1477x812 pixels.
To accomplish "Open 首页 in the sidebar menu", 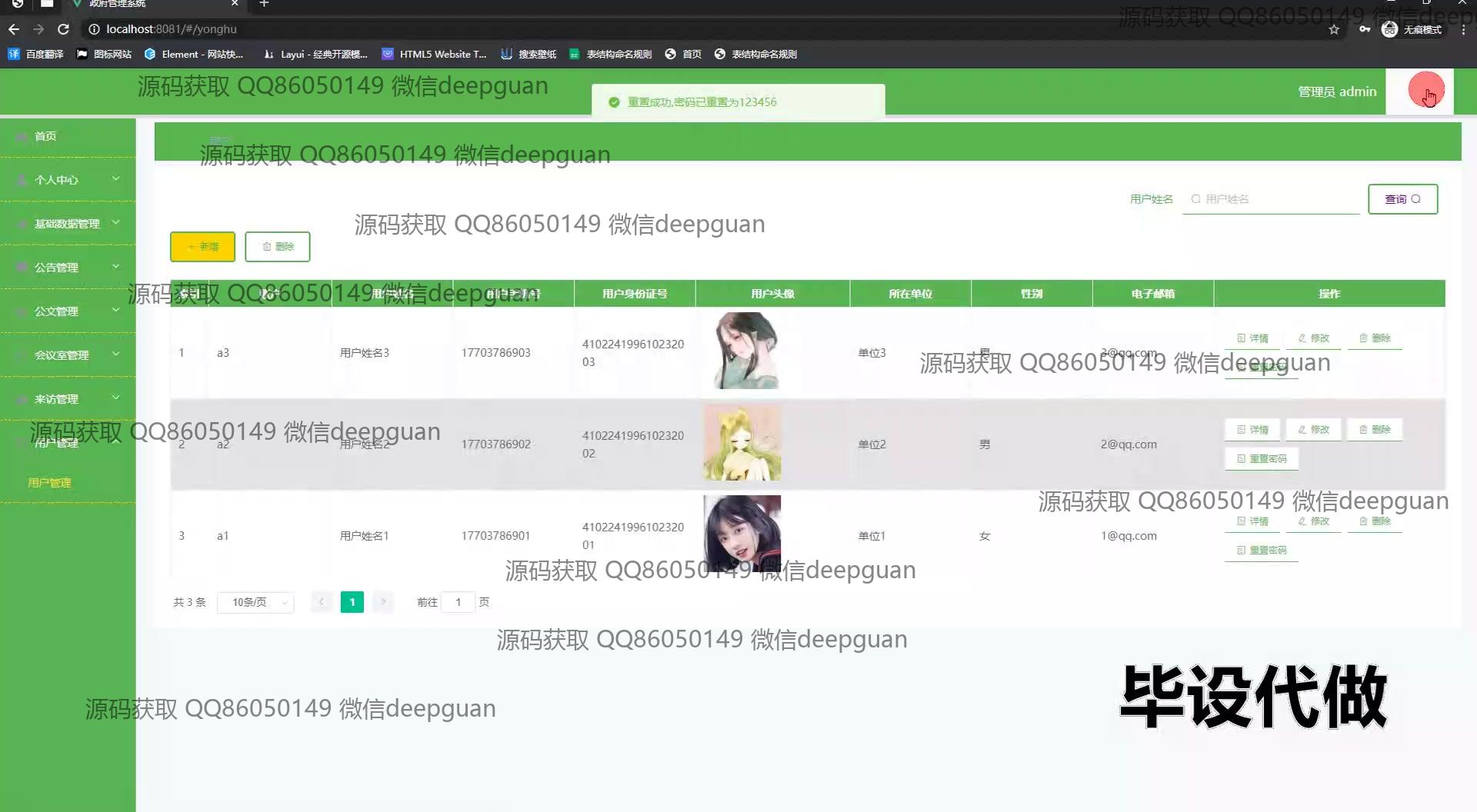I will [68, 136].
